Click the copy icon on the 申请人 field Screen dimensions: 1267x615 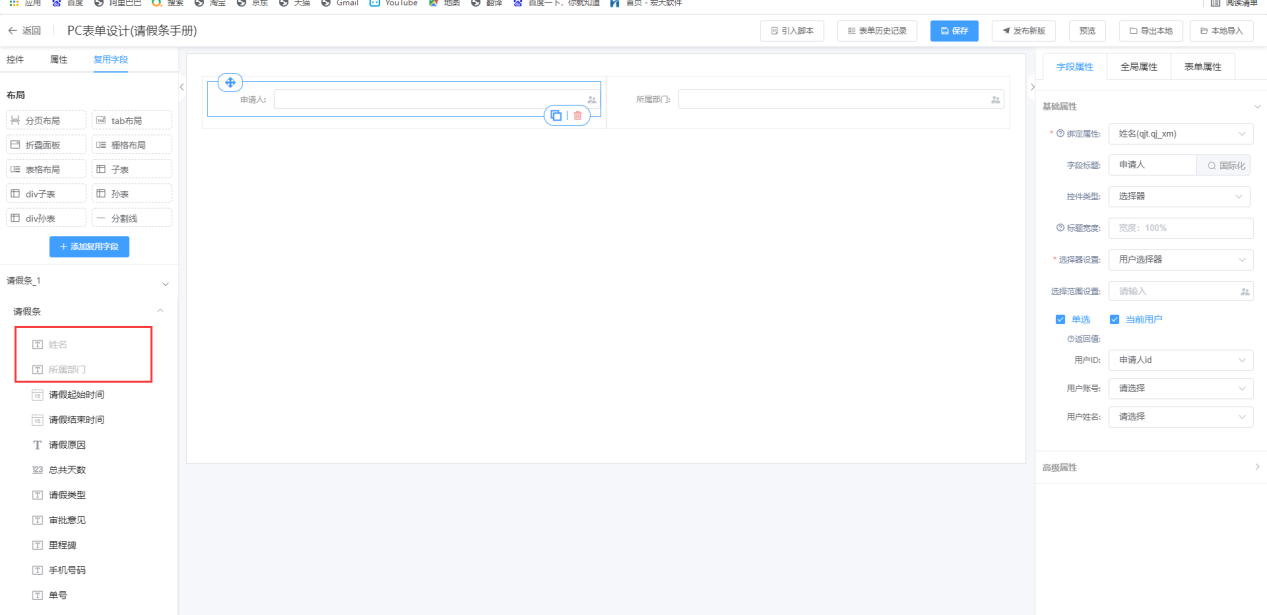[x=556, y=116]
